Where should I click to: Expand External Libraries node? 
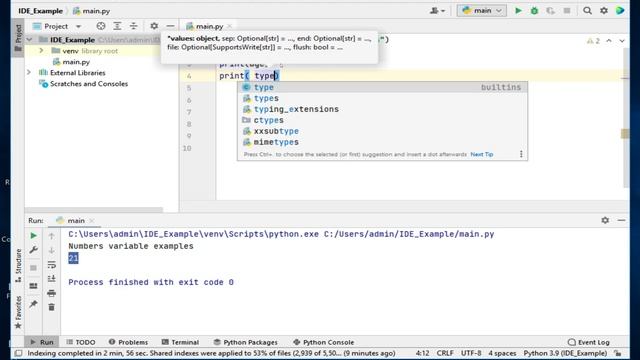29,73
